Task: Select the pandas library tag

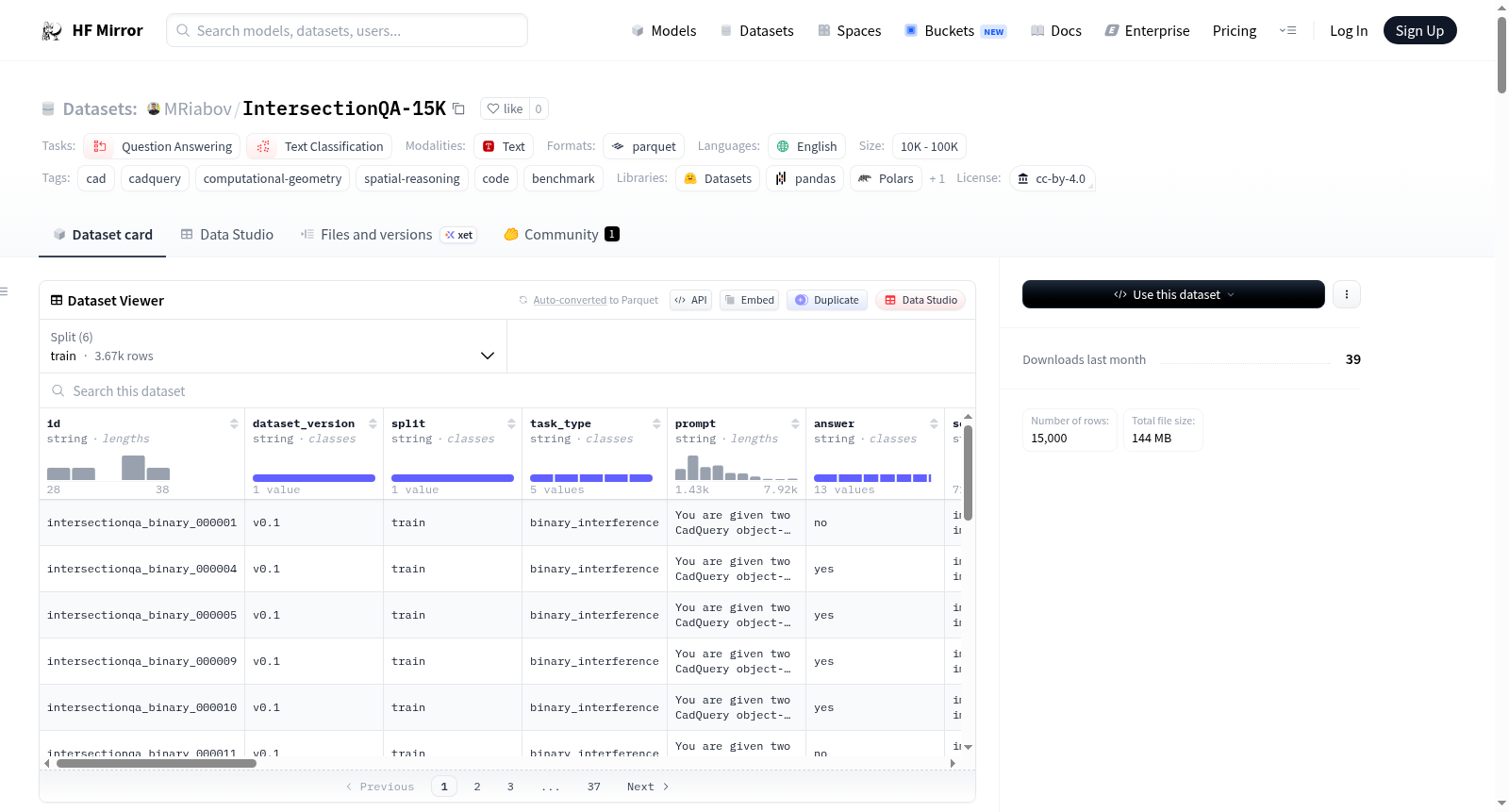Action: click(x=805, y=178)
